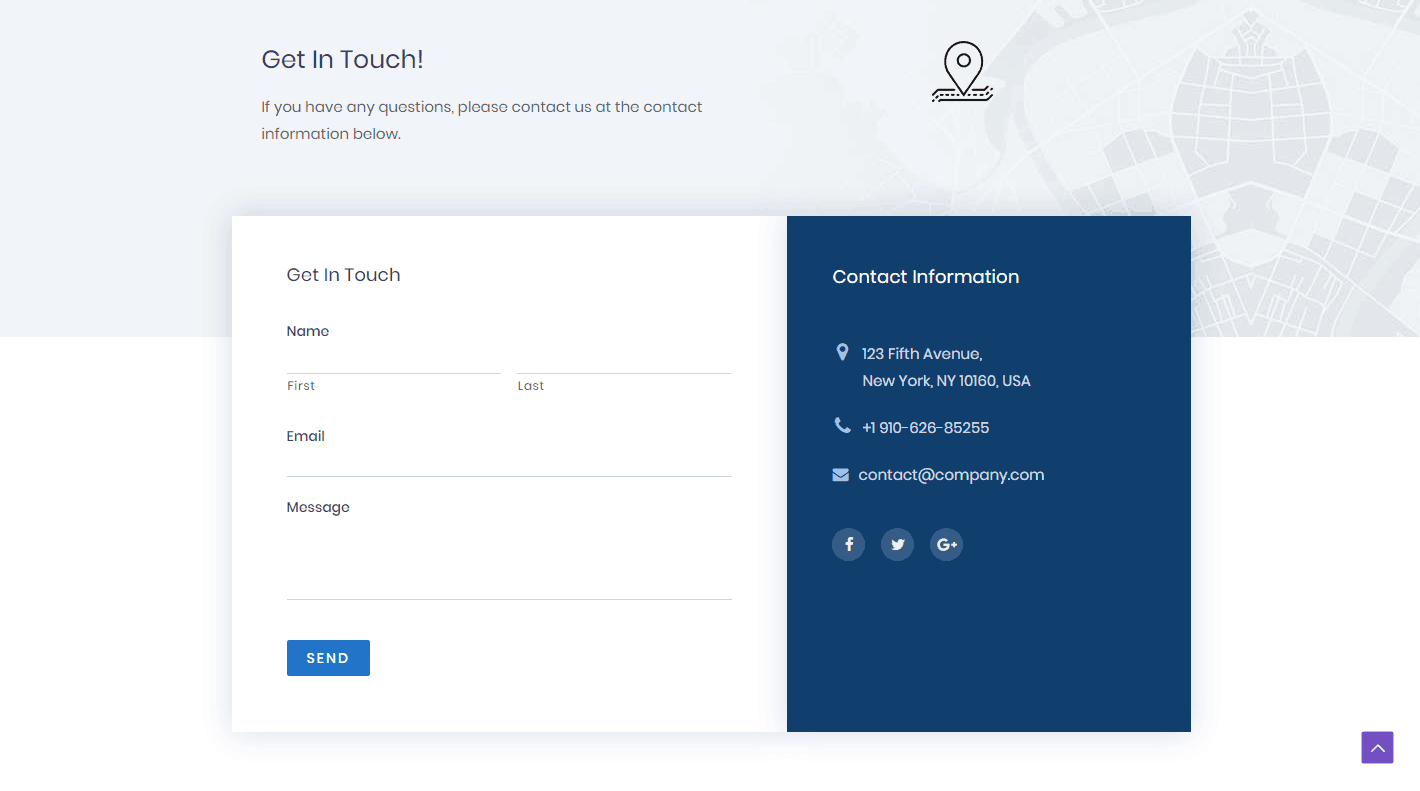Click the Name field label
The image size is (1420, 791).
coord(308,331)
